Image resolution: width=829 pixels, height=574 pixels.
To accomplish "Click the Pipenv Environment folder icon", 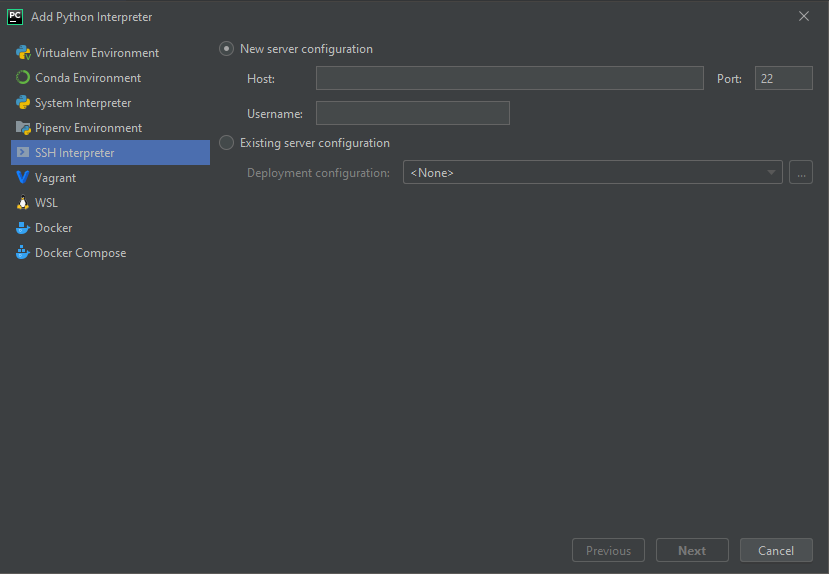I will click(x=23, y=128).
